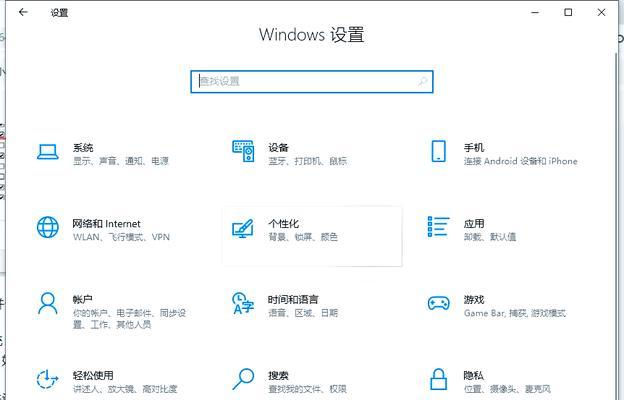Open the 搜索 settings title
Screen dimensions: 624x400
[278, 376]
